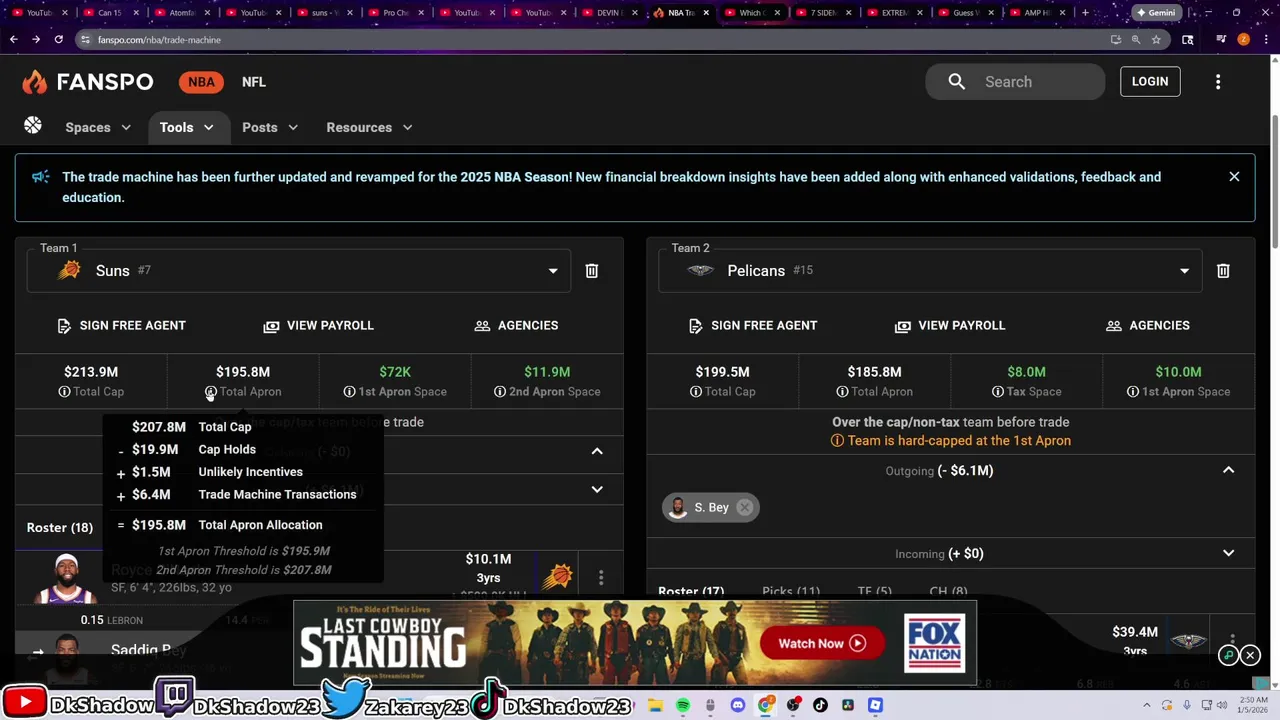Click the S. Bey player chip

pyautogui.click(x=710, y=507)
